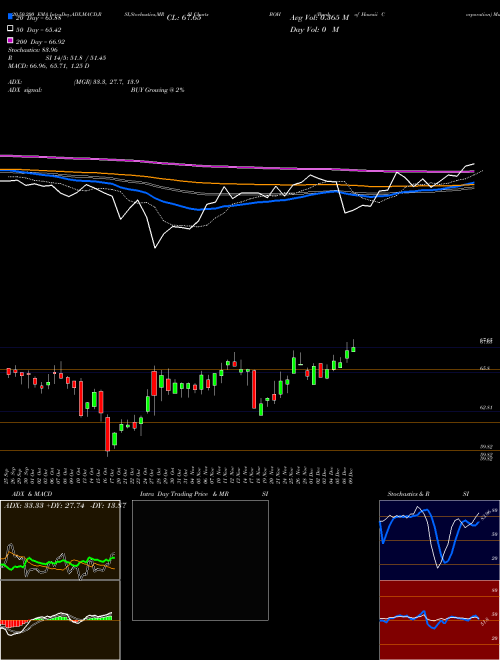Open the blue Stochastics chart panel
The image size is (500, 660).
pos(439,540)
